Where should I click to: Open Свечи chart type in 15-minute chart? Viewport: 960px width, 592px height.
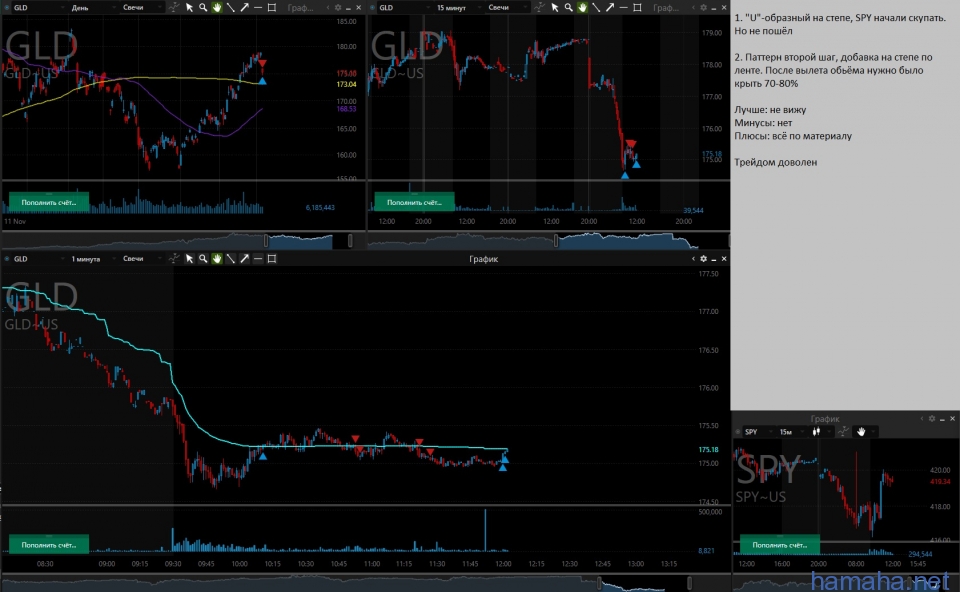[x=508, y=7]
